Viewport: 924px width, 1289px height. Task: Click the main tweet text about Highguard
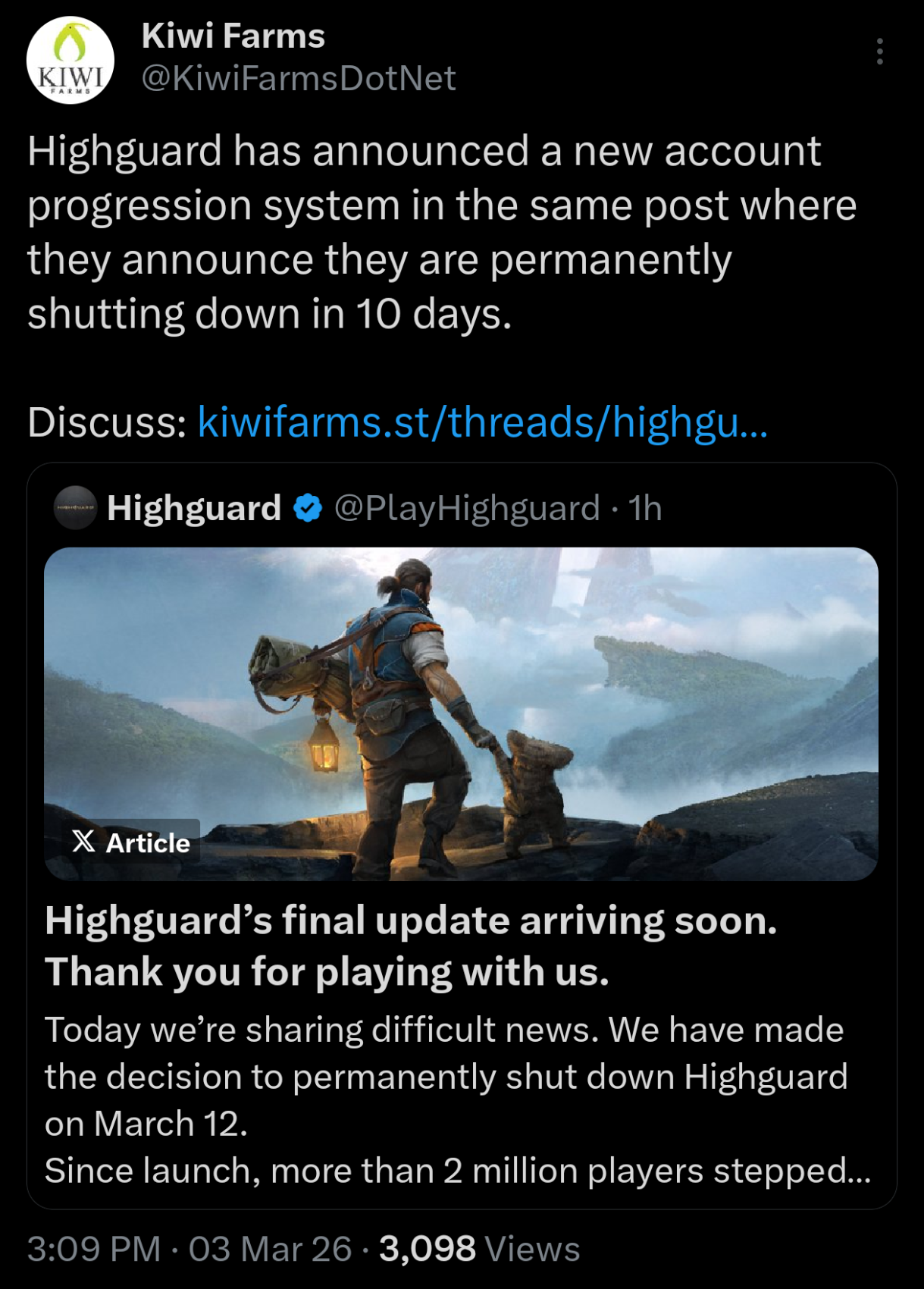(x=443, y=232)
